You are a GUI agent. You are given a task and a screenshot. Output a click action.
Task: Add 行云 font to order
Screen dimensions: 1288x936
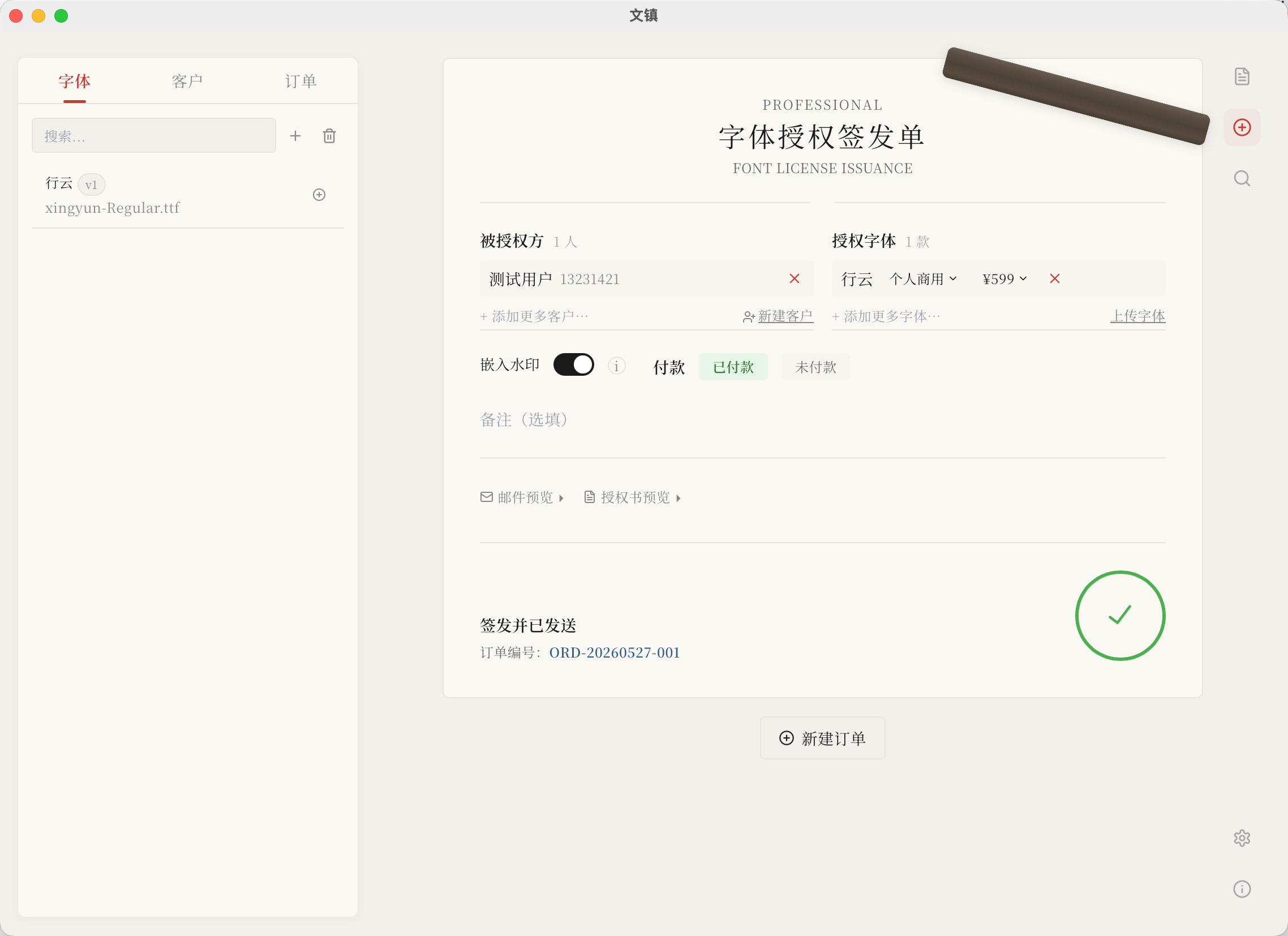pos(319,195)
